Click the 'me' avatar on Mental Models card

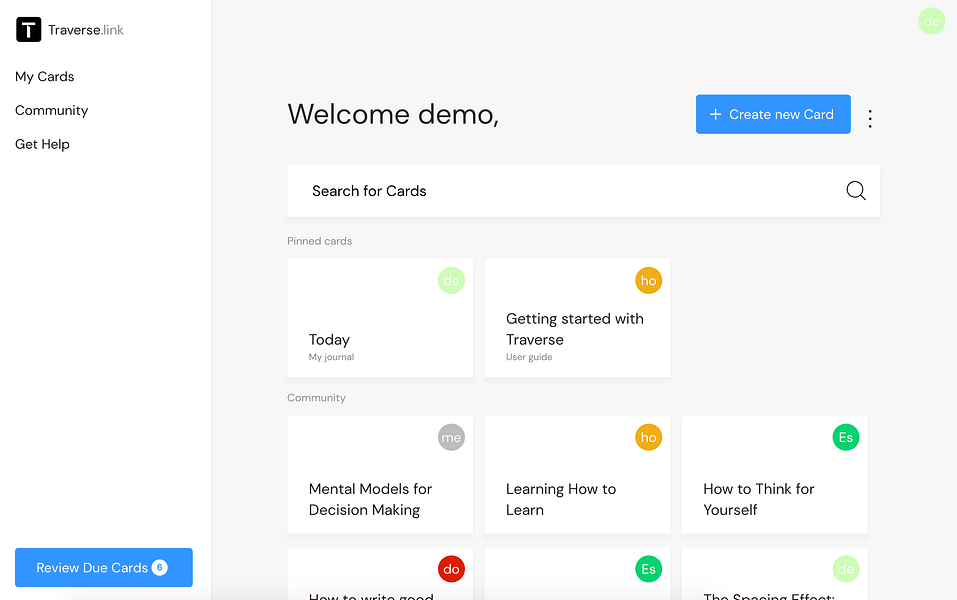[451, 437]
